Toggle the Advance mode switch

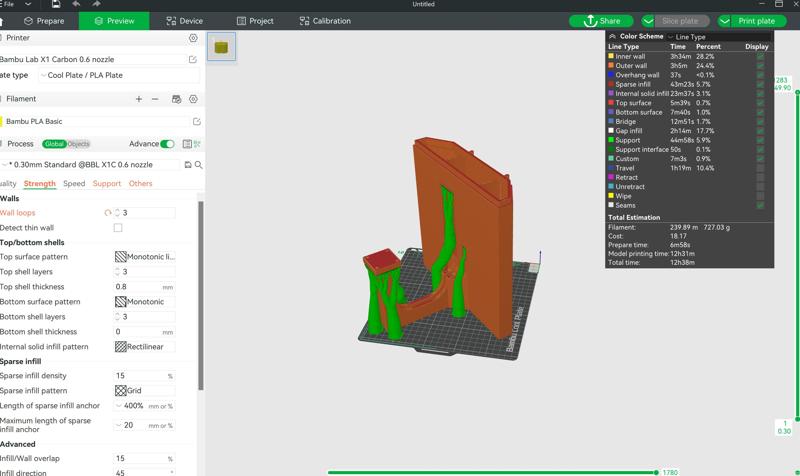point(167,144)
